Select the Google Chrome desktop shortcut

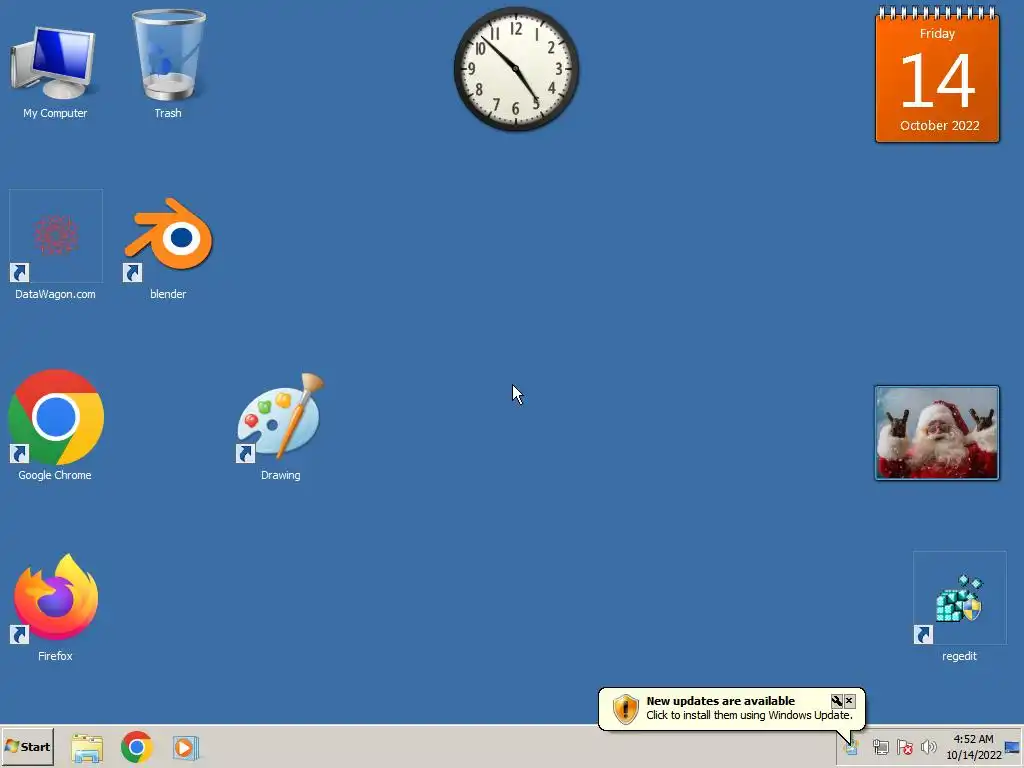pos(56,417)
